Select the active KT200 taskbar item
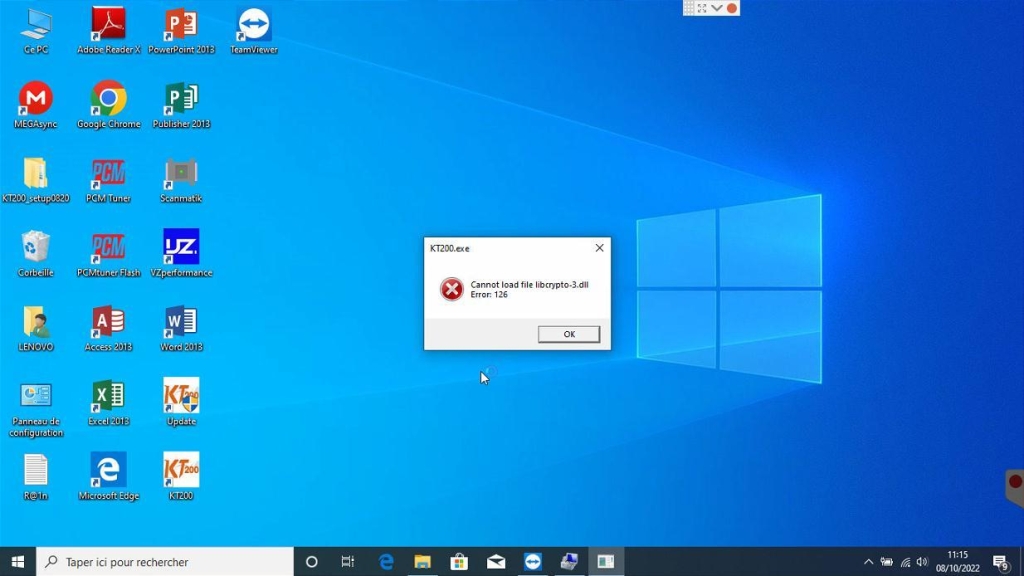The height and width of the screenshot is (576, 1024). pyautogui.click(x=605, y=562)
